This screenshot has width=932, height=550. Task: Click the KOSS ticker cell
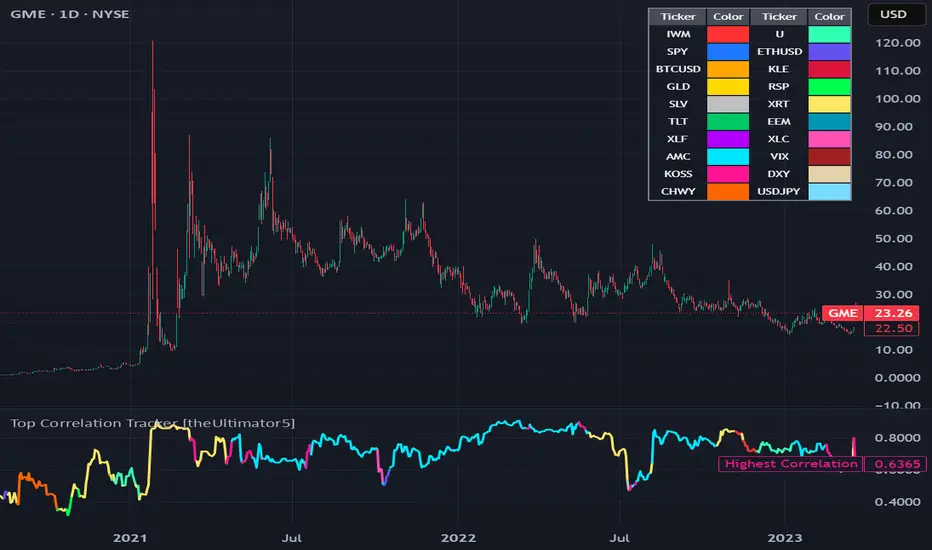pyautogui.click(x=678, y=174)
